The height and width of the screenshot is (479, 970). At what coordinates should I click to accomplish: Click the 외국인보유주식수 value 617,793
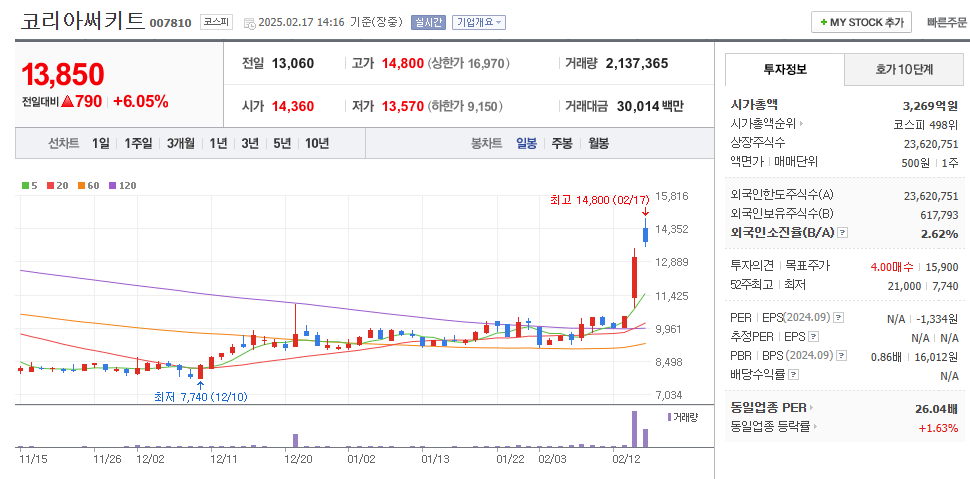tap(940, 214)
